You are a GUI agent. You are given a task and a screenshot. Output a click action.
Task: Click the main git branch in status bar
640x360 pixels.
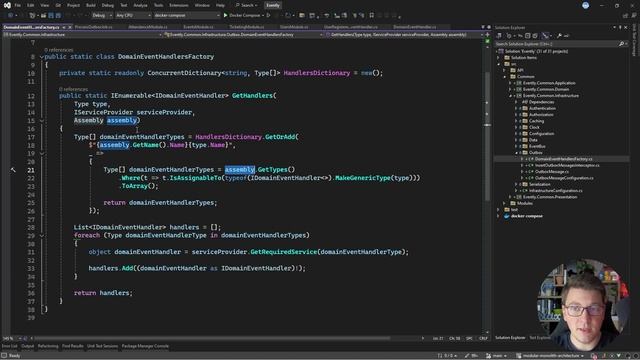[x=497, y=356]
